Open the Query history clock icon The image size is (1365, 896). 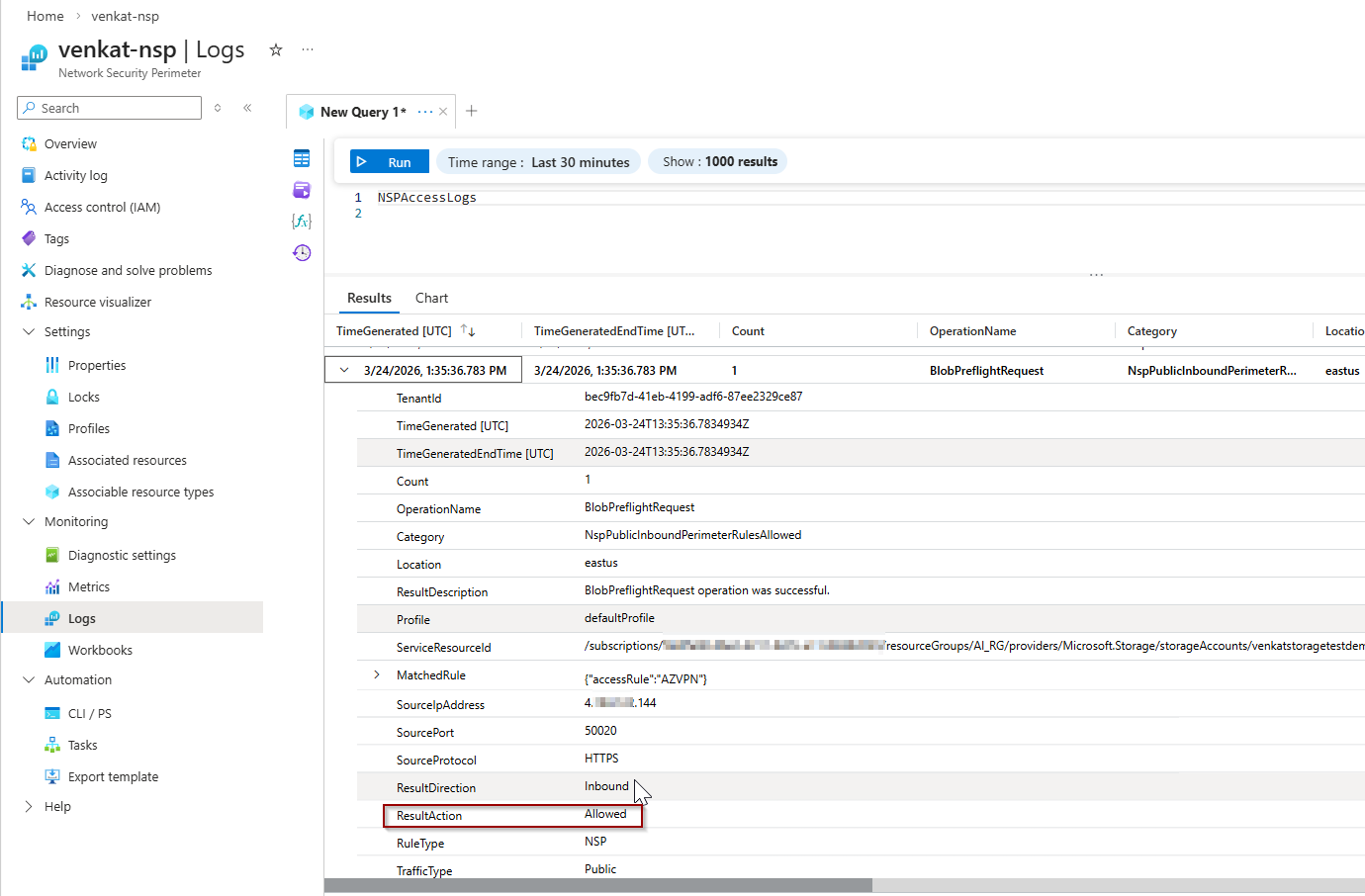[302, 253]
